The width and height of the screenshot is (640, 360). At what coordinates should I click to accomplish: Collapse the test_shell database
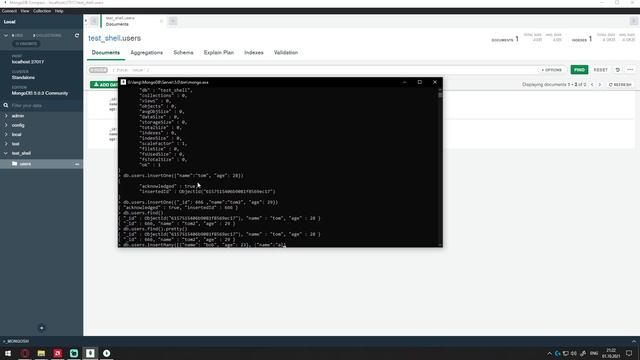tap(6, 153)
